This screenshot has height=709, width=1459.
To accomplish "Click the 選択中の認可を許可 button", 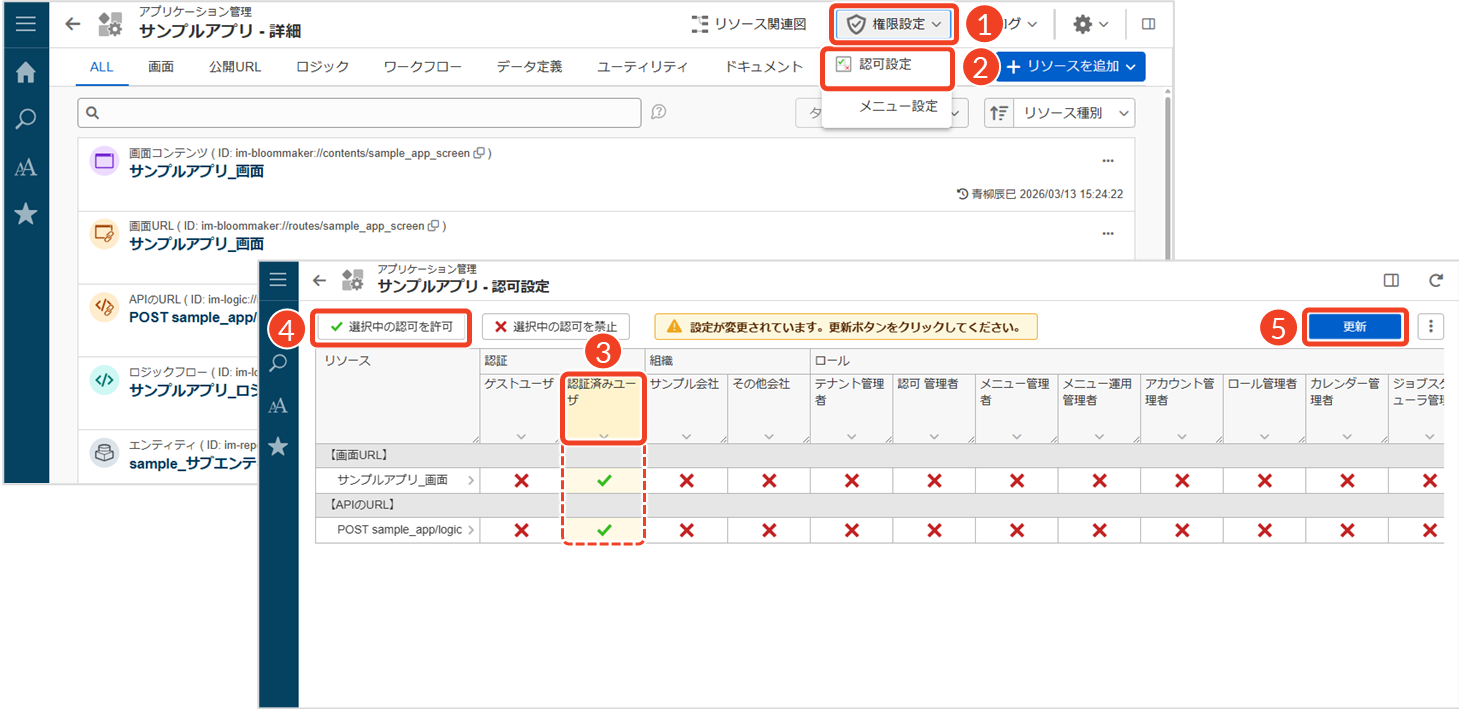I will point(392,326).
